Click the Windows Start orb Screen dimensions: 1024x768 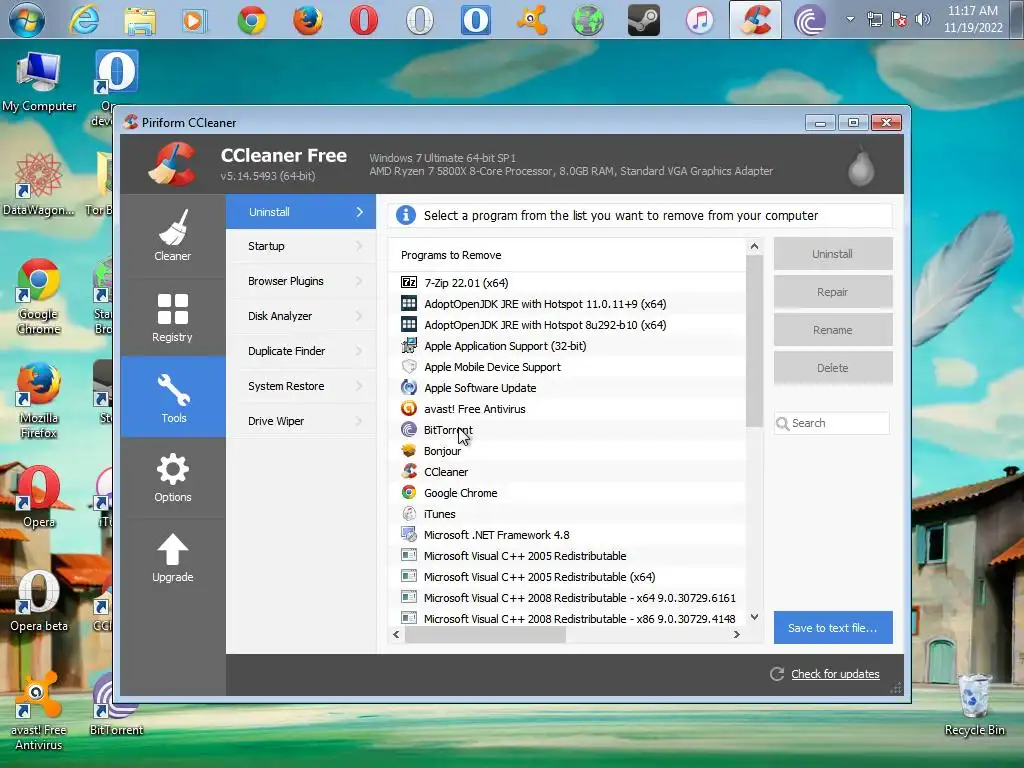tap(27, 20)
